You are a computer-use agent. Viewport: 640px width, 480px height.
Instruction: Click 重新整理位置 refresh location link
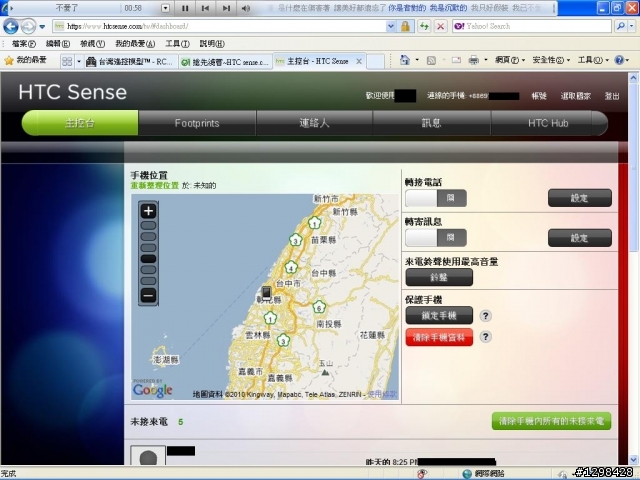point(154,186)
